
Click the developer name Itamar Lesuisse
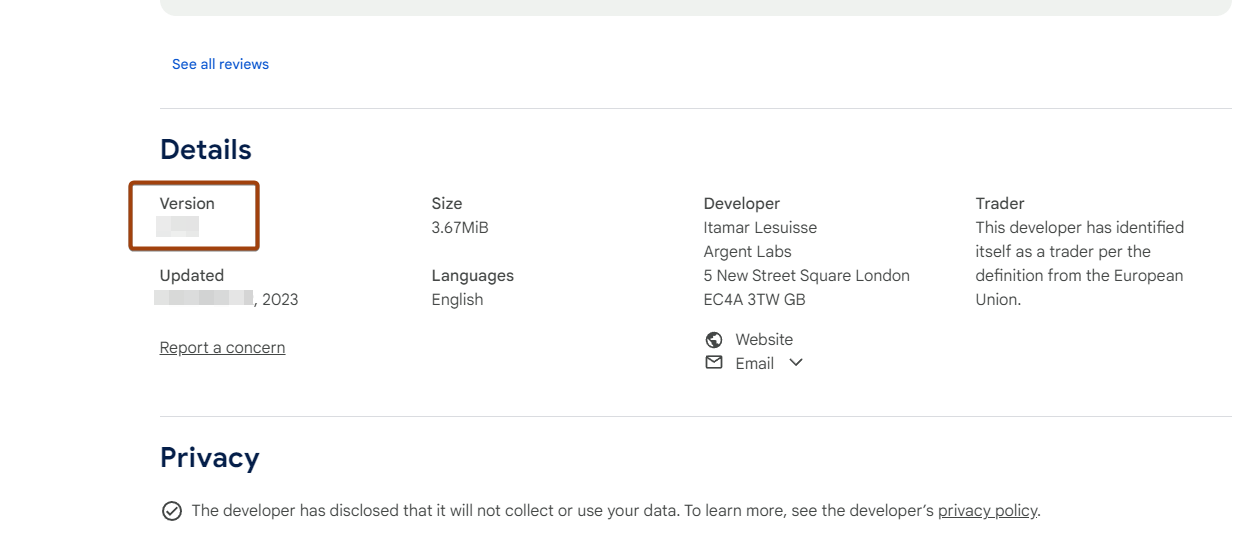point(760,228)
